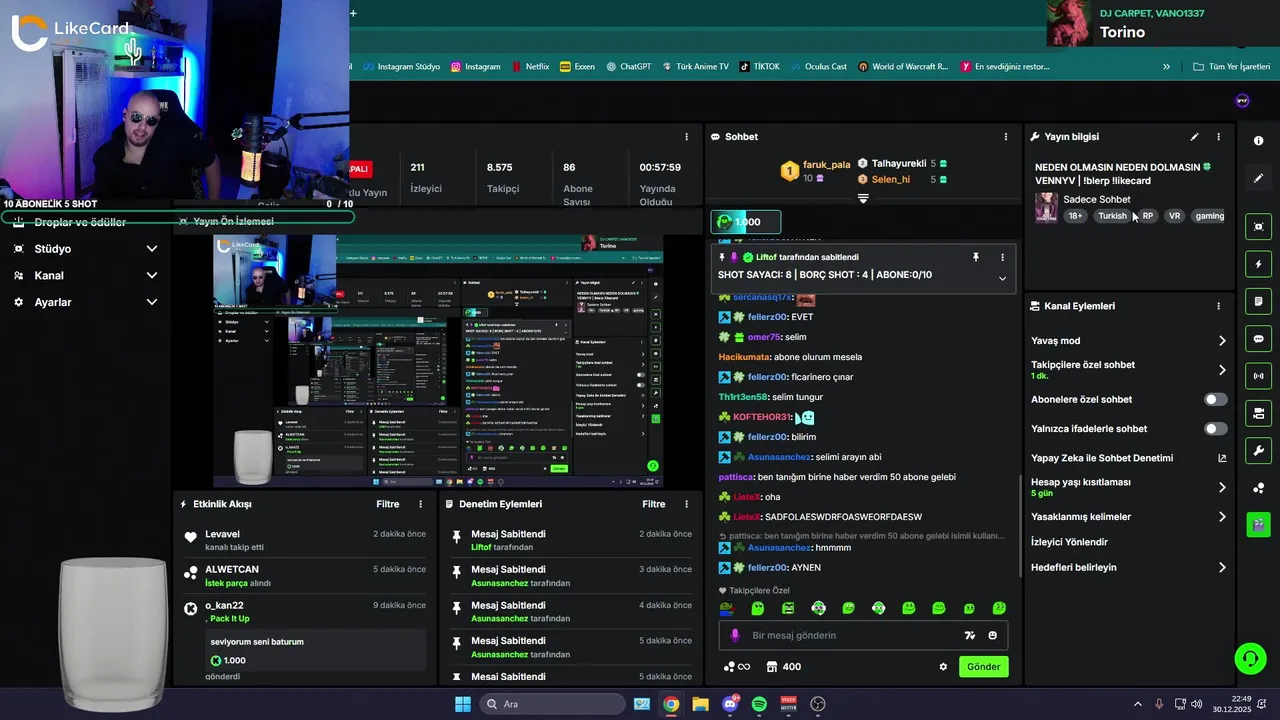
Task: Open Türk Anime TV bookmark
Action: tap(694, 67)
